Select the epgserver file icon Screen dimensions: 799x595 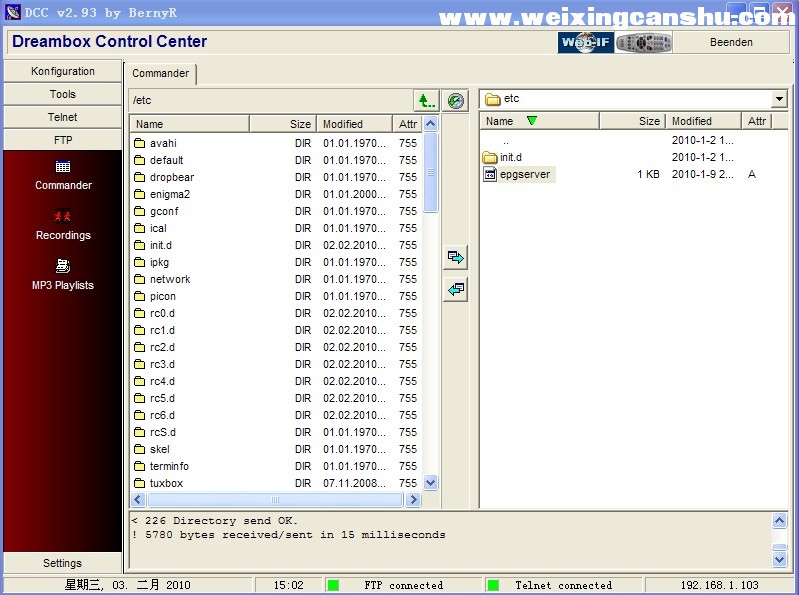(x=490, y=174)
